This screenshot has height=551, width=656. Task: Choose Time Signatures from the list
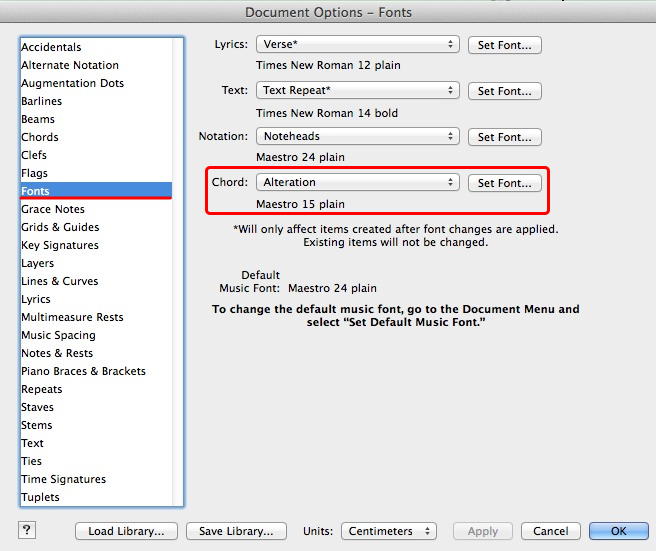64,479
